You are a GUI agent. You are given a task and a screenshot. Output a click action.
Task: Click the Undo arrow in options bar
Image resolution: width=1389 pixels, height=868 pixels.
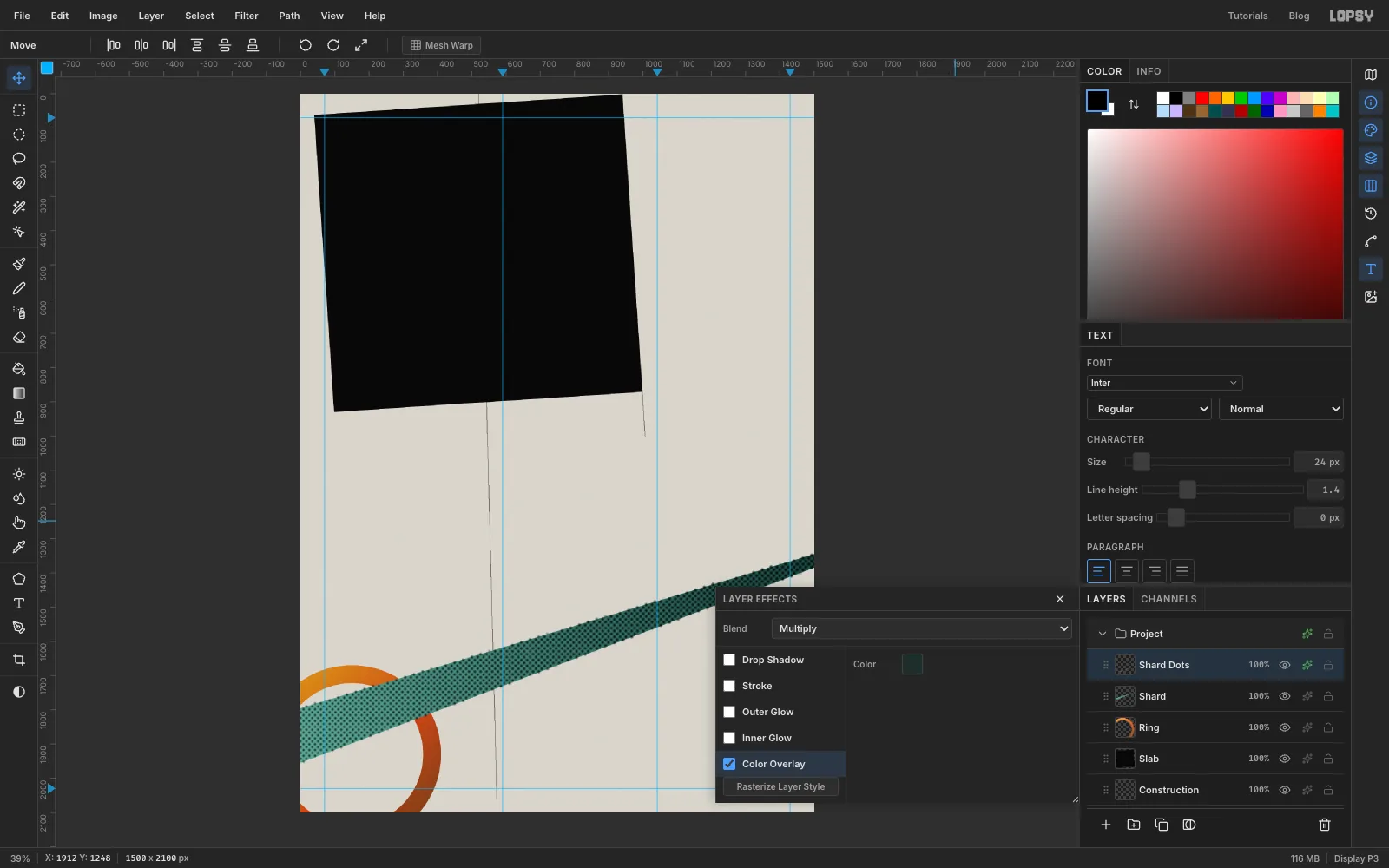(306, 45)
